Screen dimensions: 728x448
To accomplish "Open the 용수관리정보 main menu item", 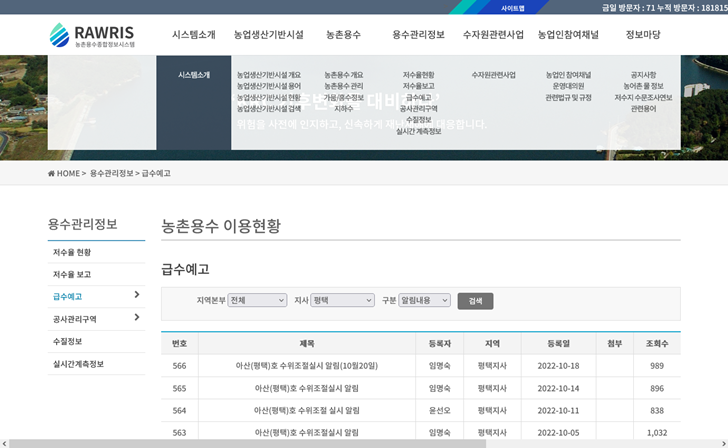I will coord(418,34).
